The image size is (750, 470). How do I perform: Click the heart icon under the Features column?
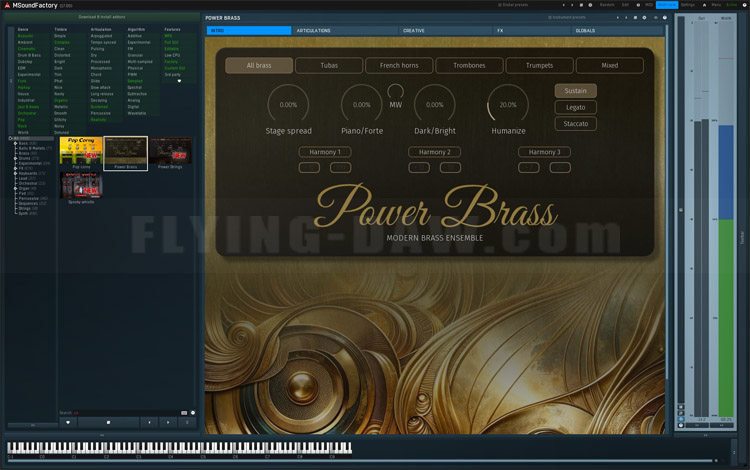tap(179, 81)
